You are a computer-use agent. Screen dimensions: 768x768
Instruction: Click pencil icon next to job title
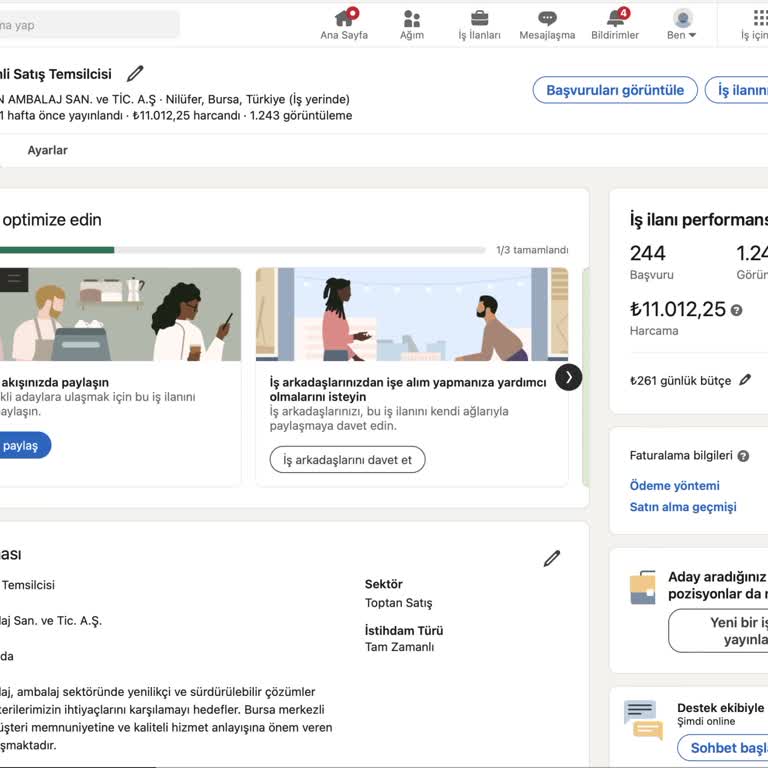point(135,74)
